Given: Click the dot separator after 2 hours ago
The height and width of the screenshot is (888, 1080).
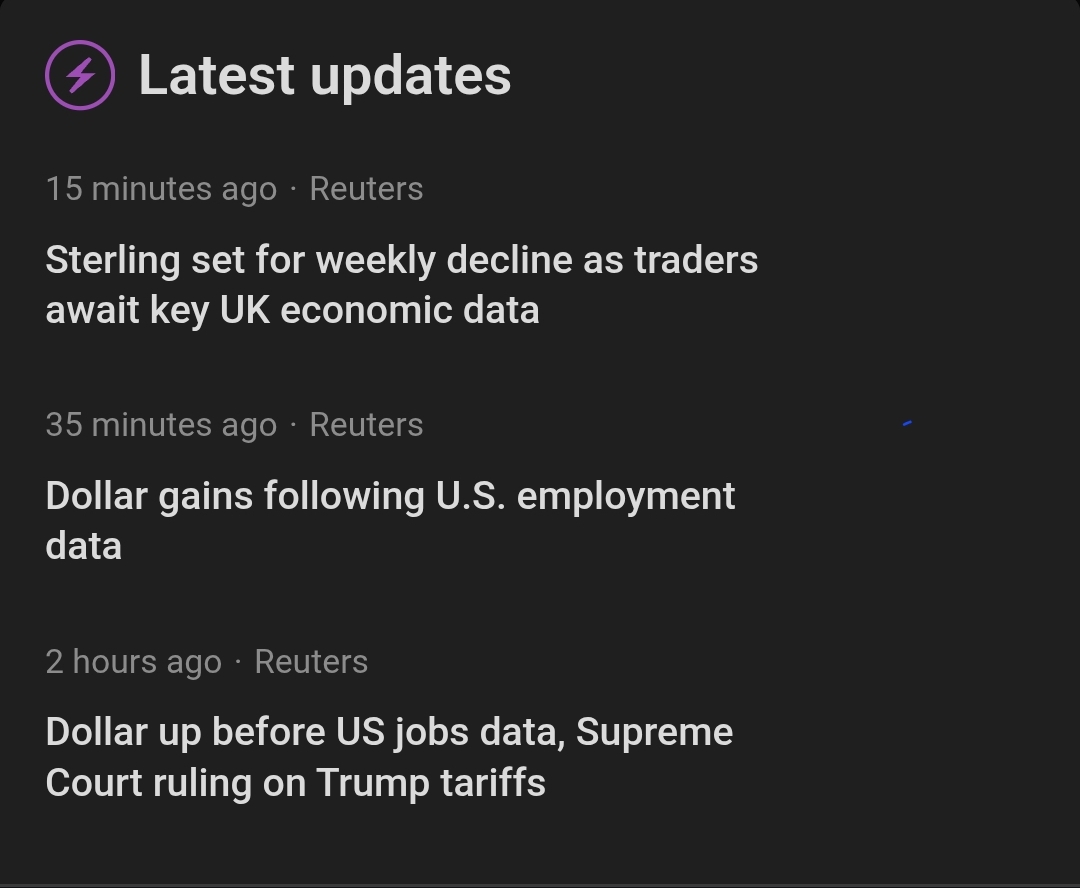Looking at the screenshot, I should point(238,662).
